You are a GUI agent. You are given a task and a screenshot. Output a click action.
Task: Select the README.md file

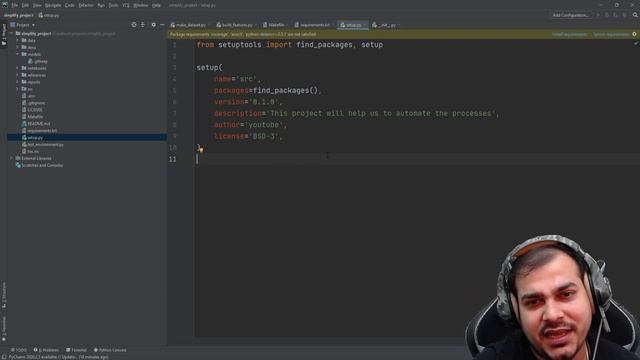(x=36, y=124)
